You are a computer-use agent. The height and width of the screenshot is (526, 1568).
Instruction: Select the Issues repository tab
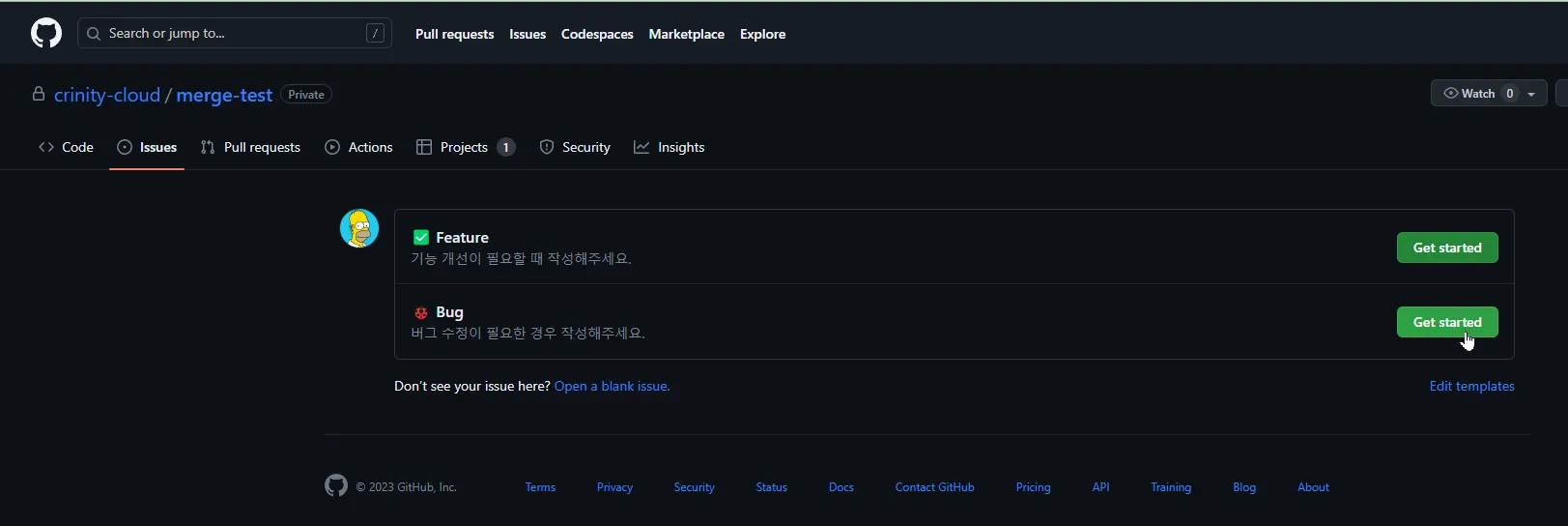(147, 147)
